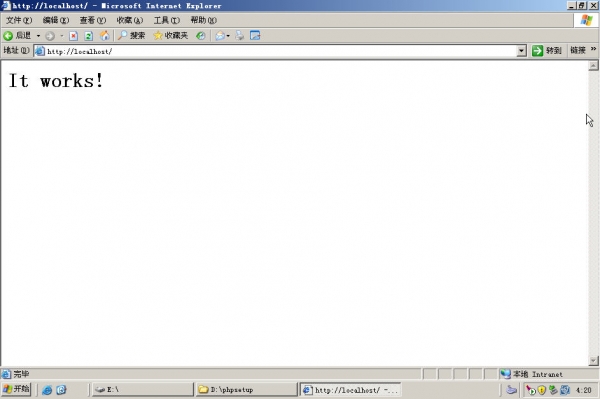This screenshot has width=600, height=399.
Task: Go to Home page icon
Action: [x=104, y=36]
